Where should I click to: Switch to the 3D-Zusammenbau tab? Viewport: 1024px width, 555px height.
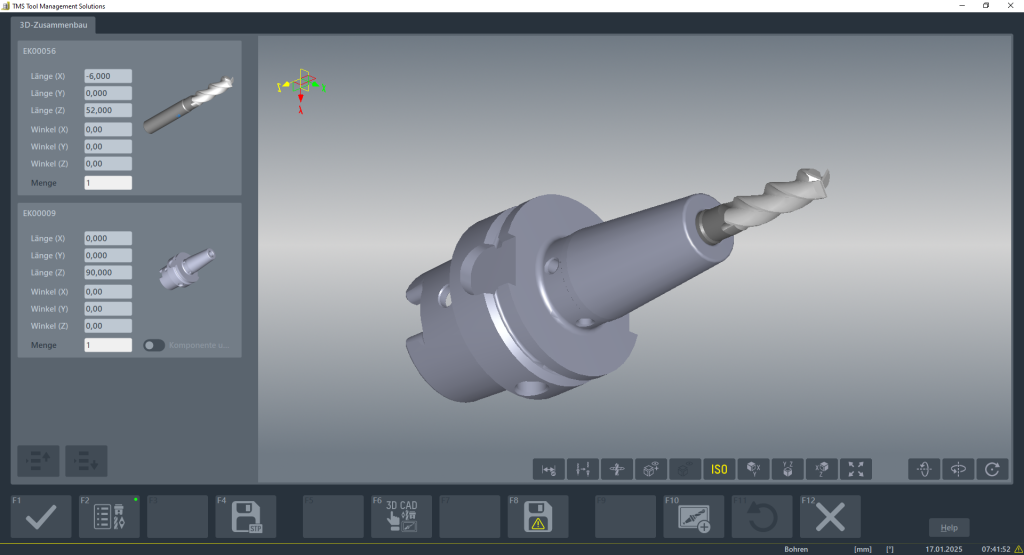click(x=54, y=25)
